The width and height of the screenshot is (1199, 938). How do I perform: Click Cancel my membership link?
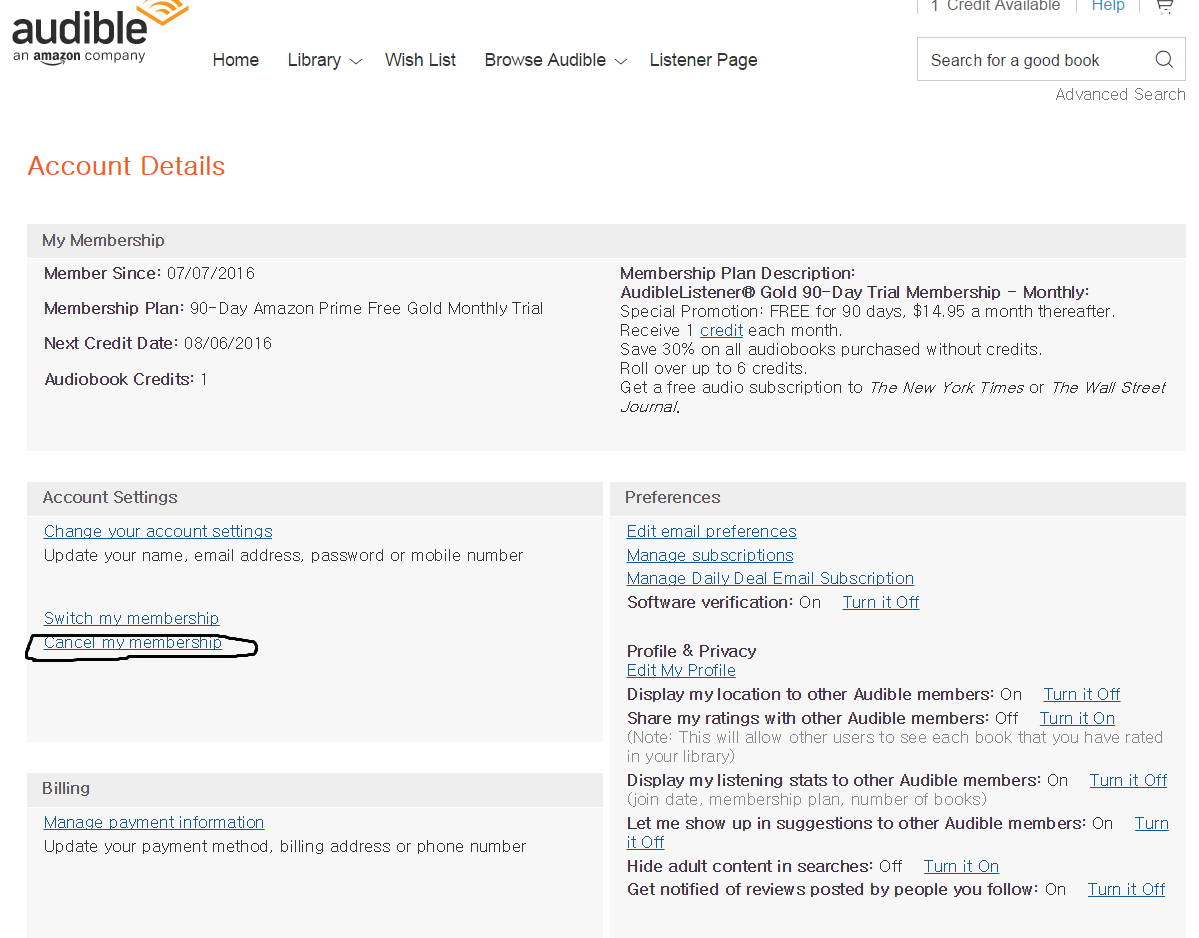pyautogui.click(x=133, y=642)
